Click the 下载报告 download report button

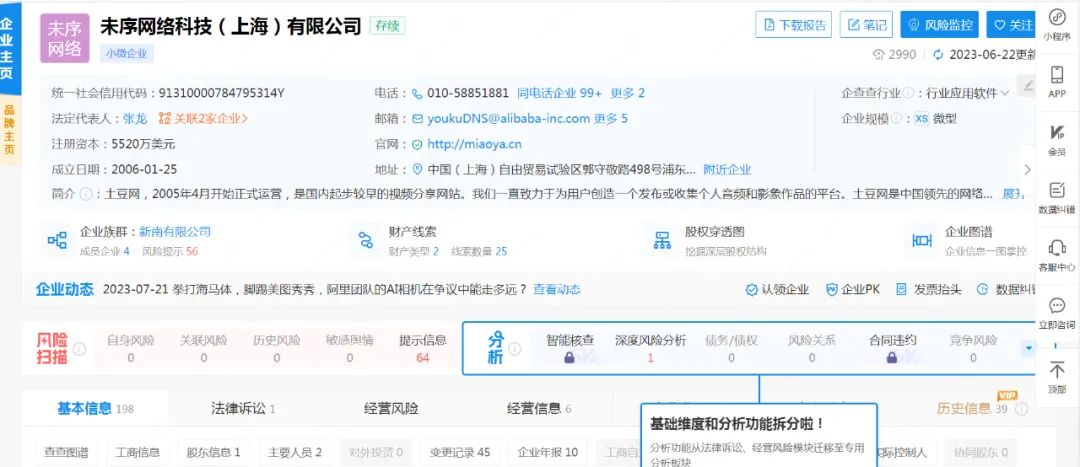pyautogui.click(x=794, y=25)
